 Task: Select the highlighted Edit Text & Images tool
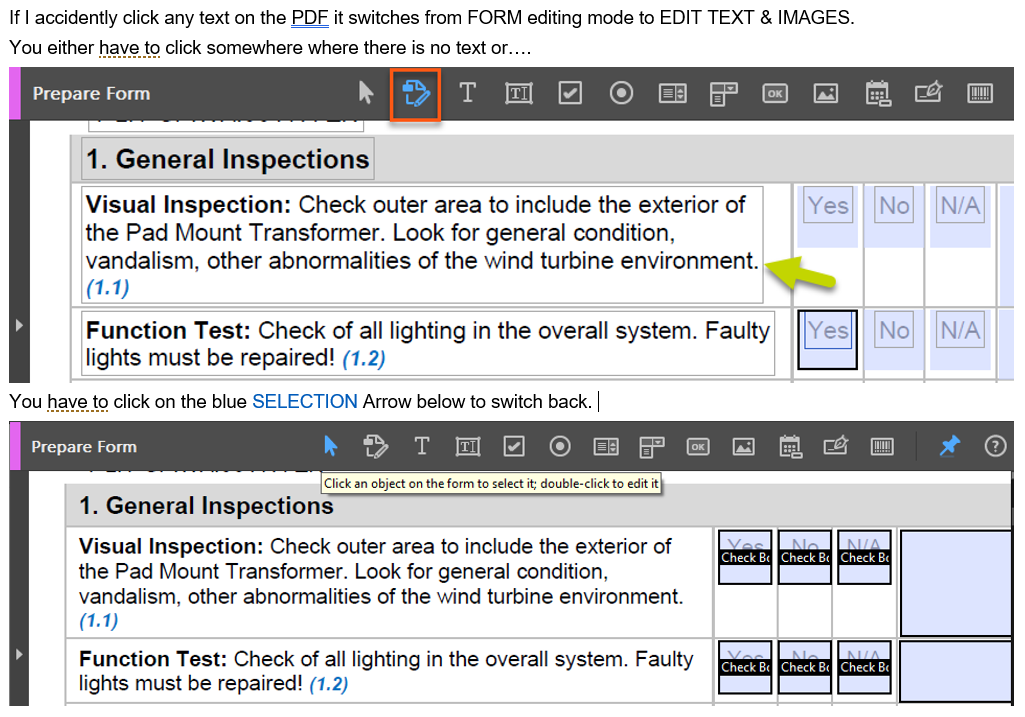pos(415,93)
